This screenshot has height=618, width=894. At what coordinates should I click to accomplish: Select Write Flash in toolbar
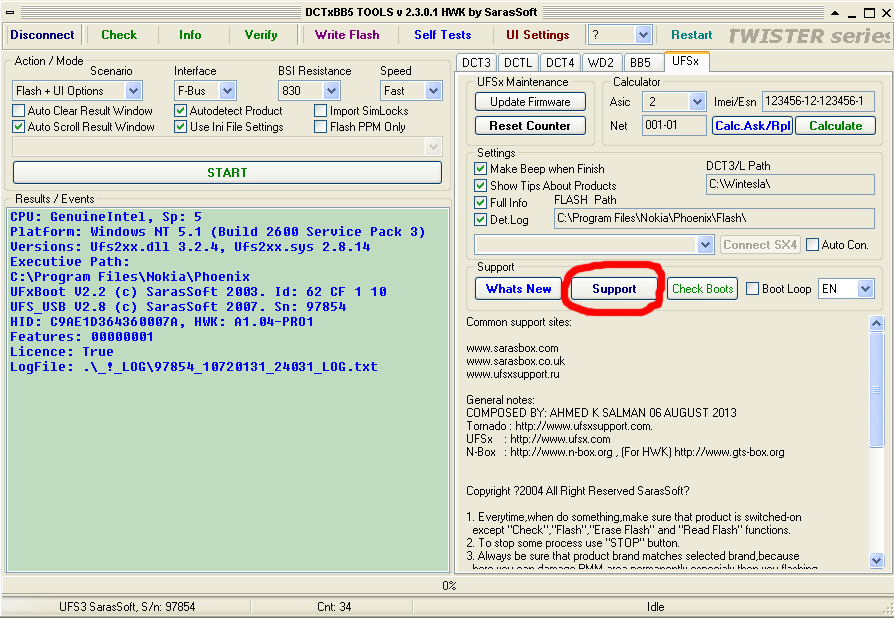coord(347,35)
